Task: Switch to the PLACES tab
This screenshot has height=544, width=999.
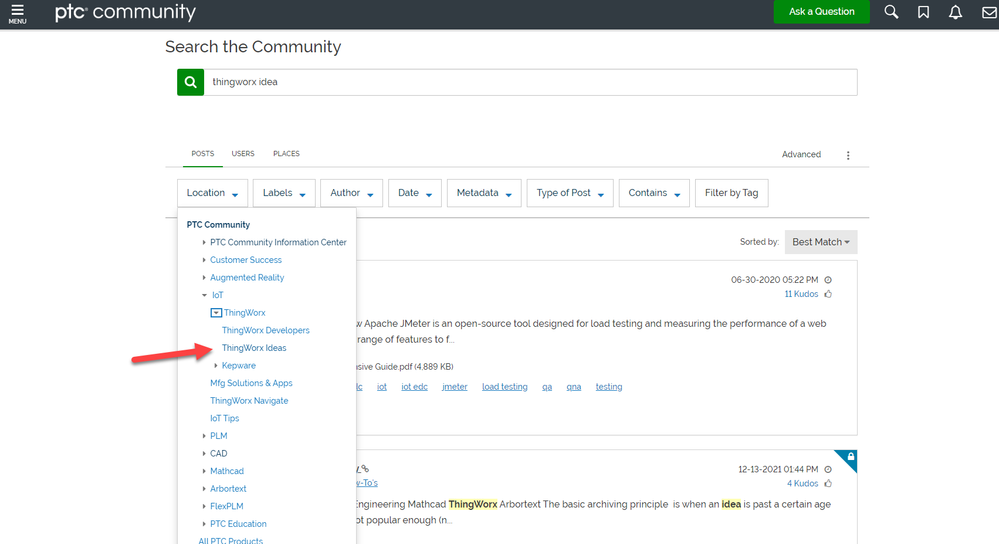Action: (286, 154)
